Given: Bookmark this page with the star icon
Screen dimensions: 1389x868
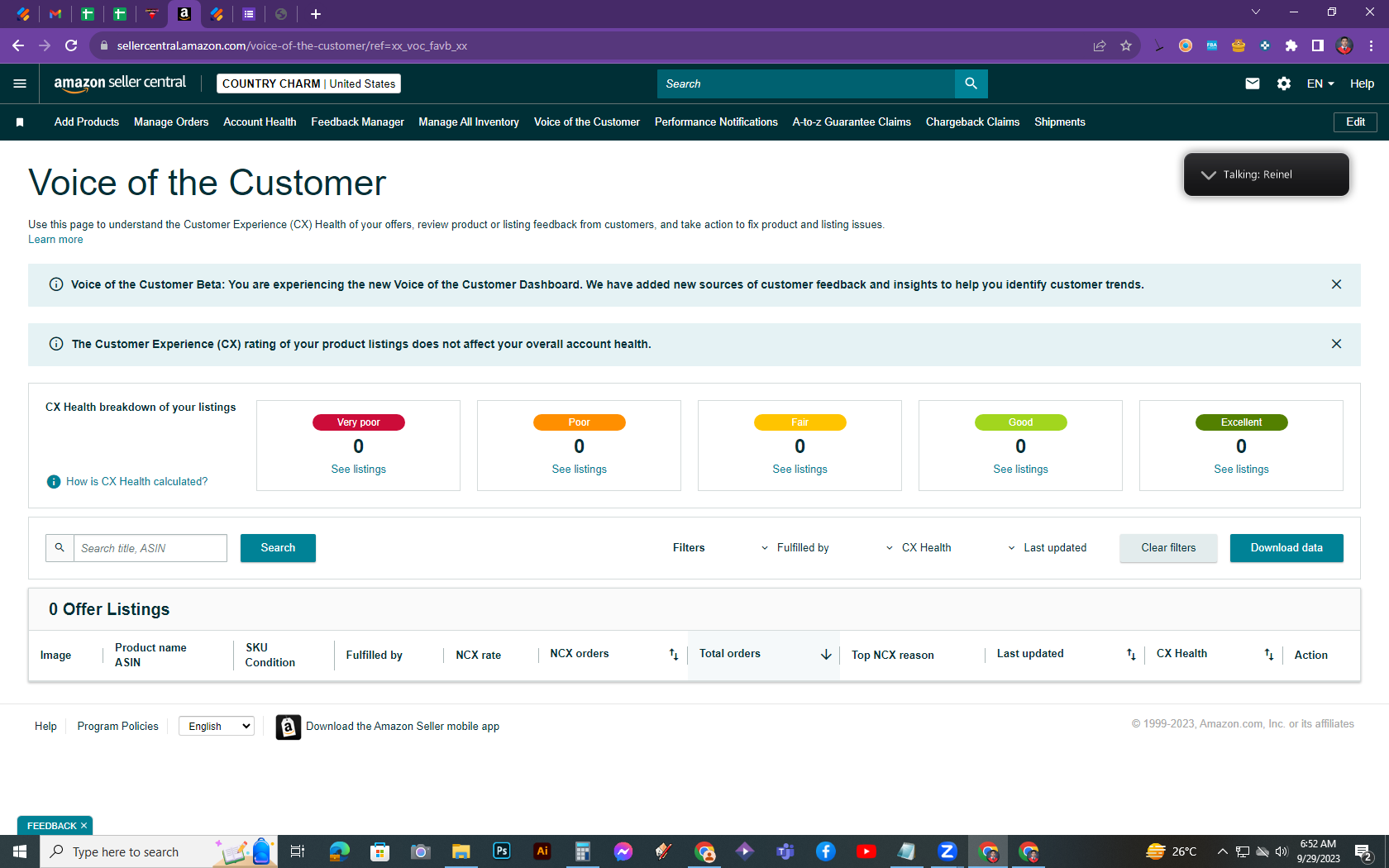Looking at the screenshot, I should pos(1126,45).
